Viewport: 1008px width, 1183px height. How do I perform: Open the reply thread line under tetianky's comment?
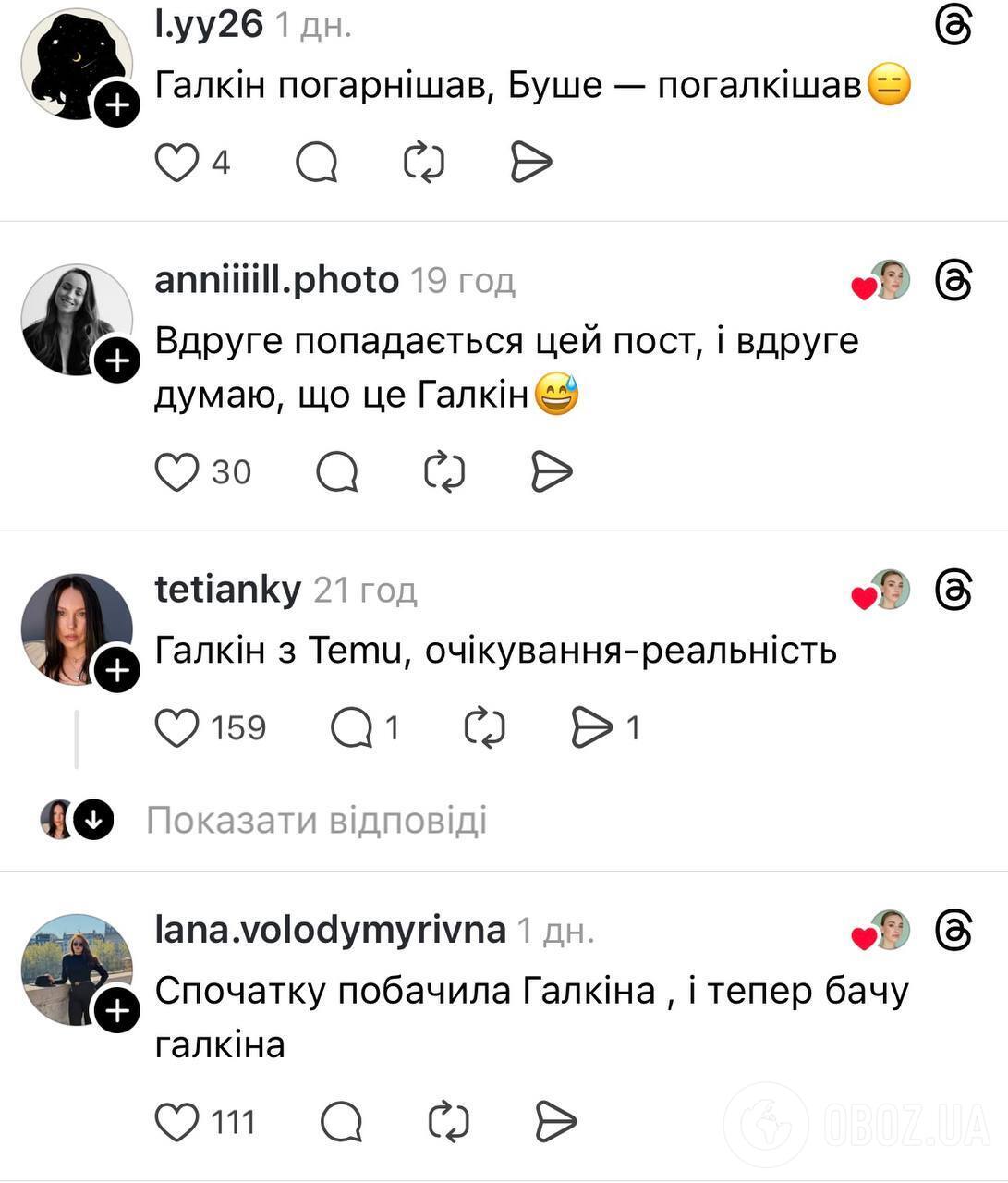click(x=77, y=739)
